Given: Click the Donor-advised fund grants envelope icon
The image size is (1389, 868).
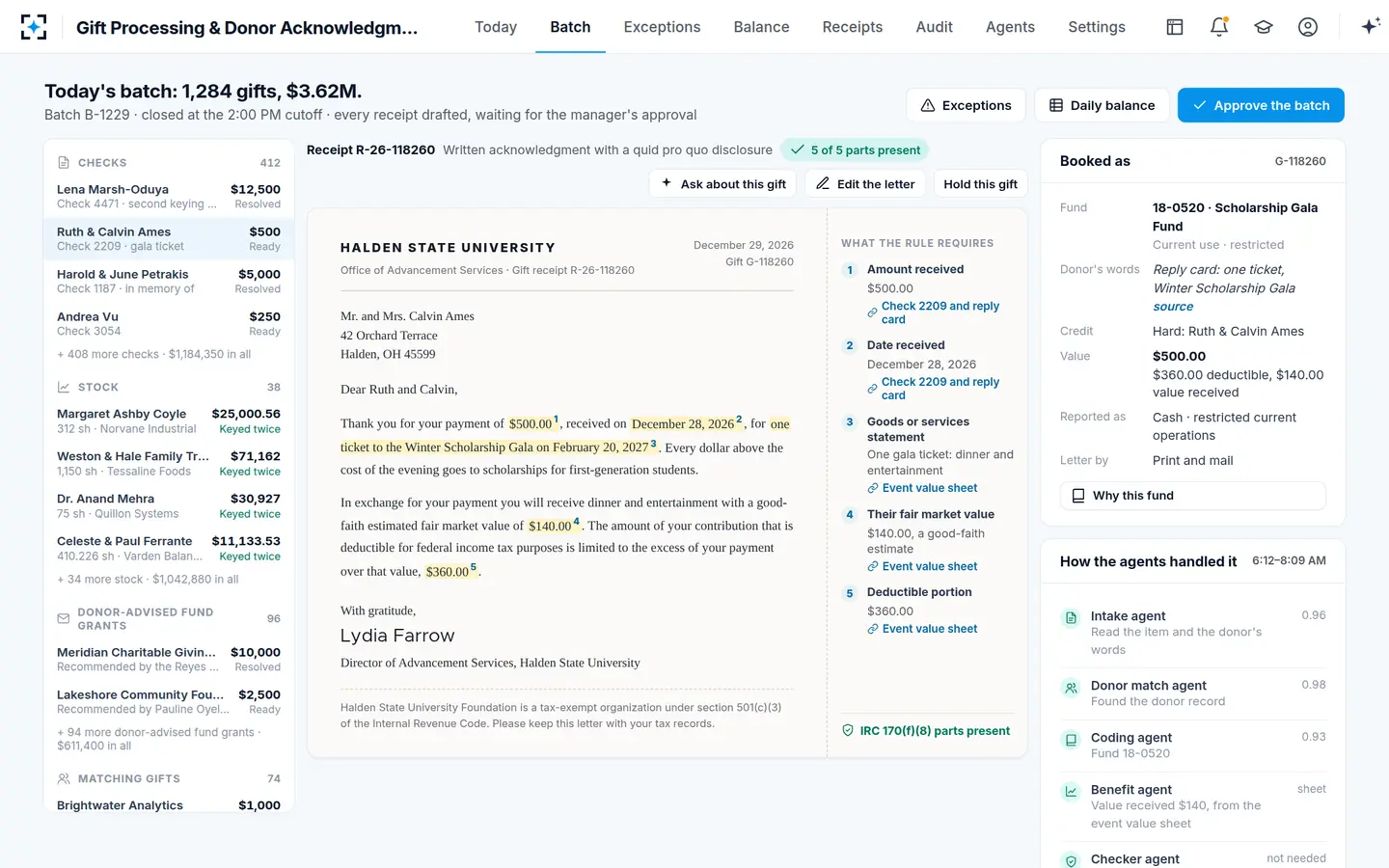Looking at the screenshot, I should click(x=64, y=618).
